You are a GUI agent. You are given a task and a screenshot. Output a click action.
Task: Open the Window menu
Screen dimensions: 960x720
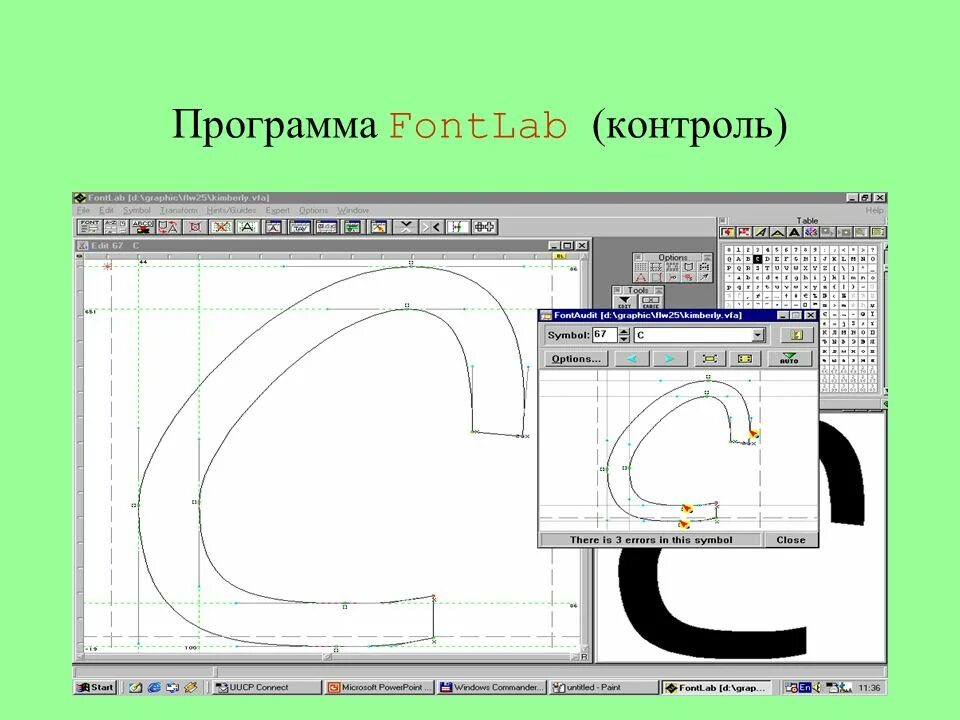tap(353, 210)
